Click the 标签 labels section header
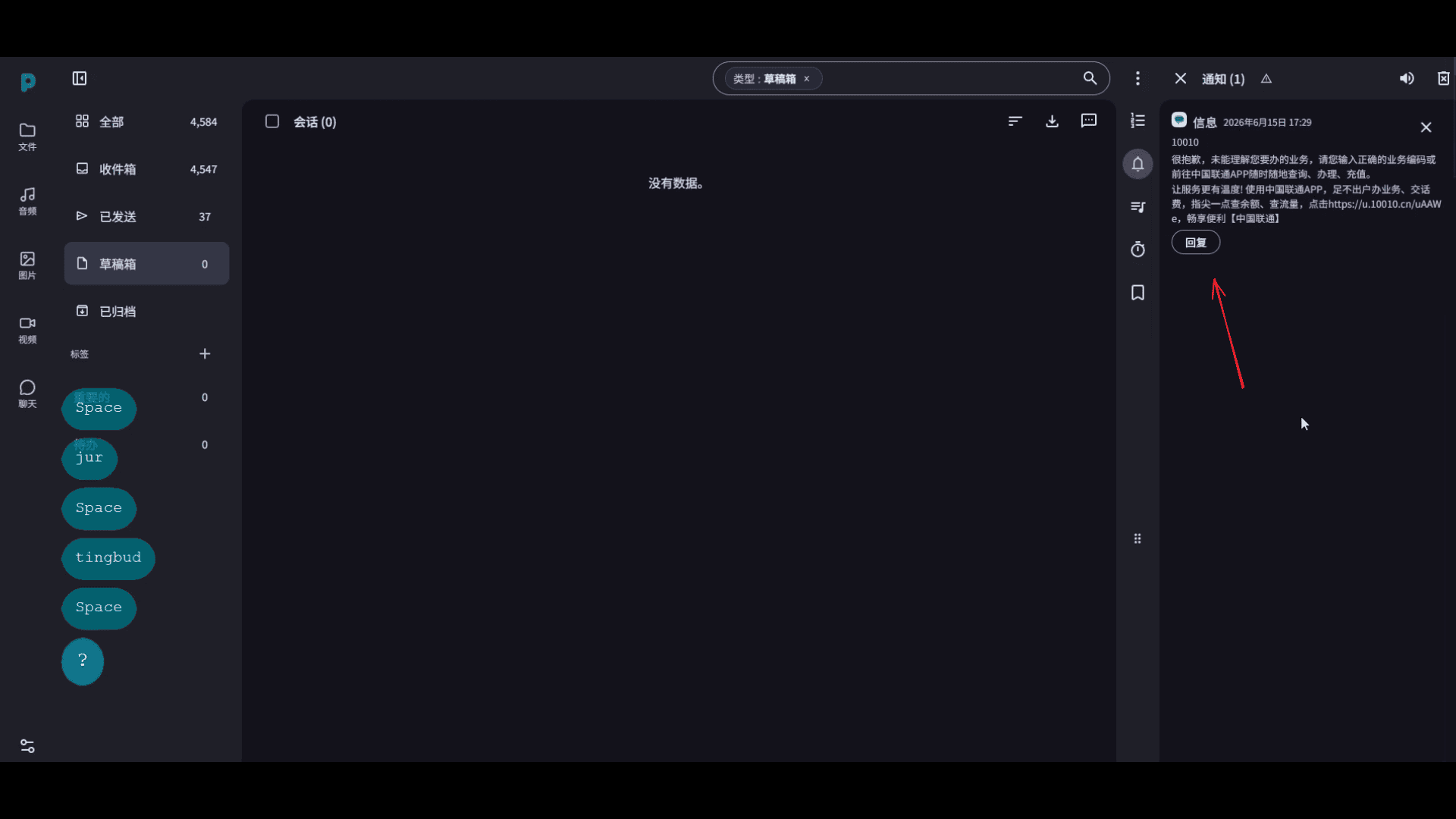 click(80, 354)
